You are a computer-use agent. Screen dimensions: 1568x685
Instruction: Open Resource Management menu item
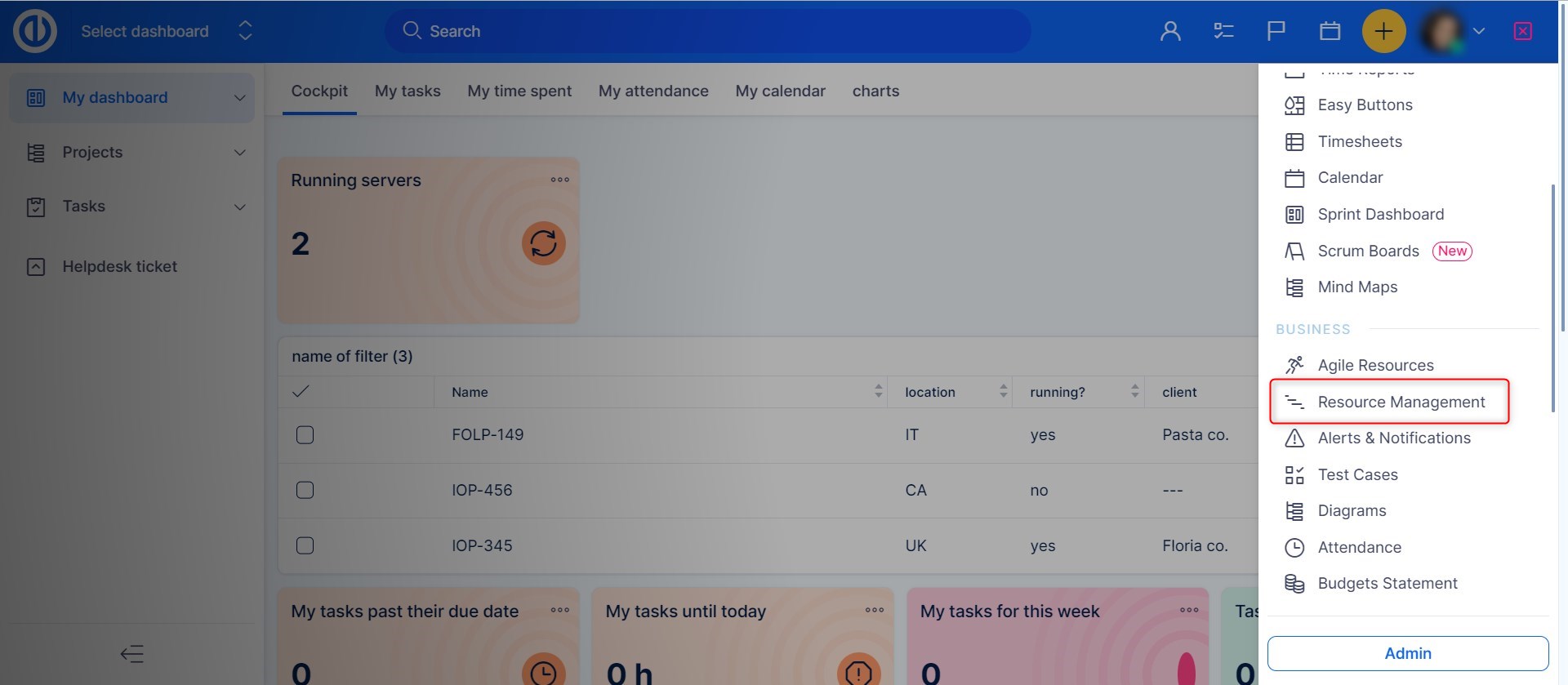point(1401,402)
